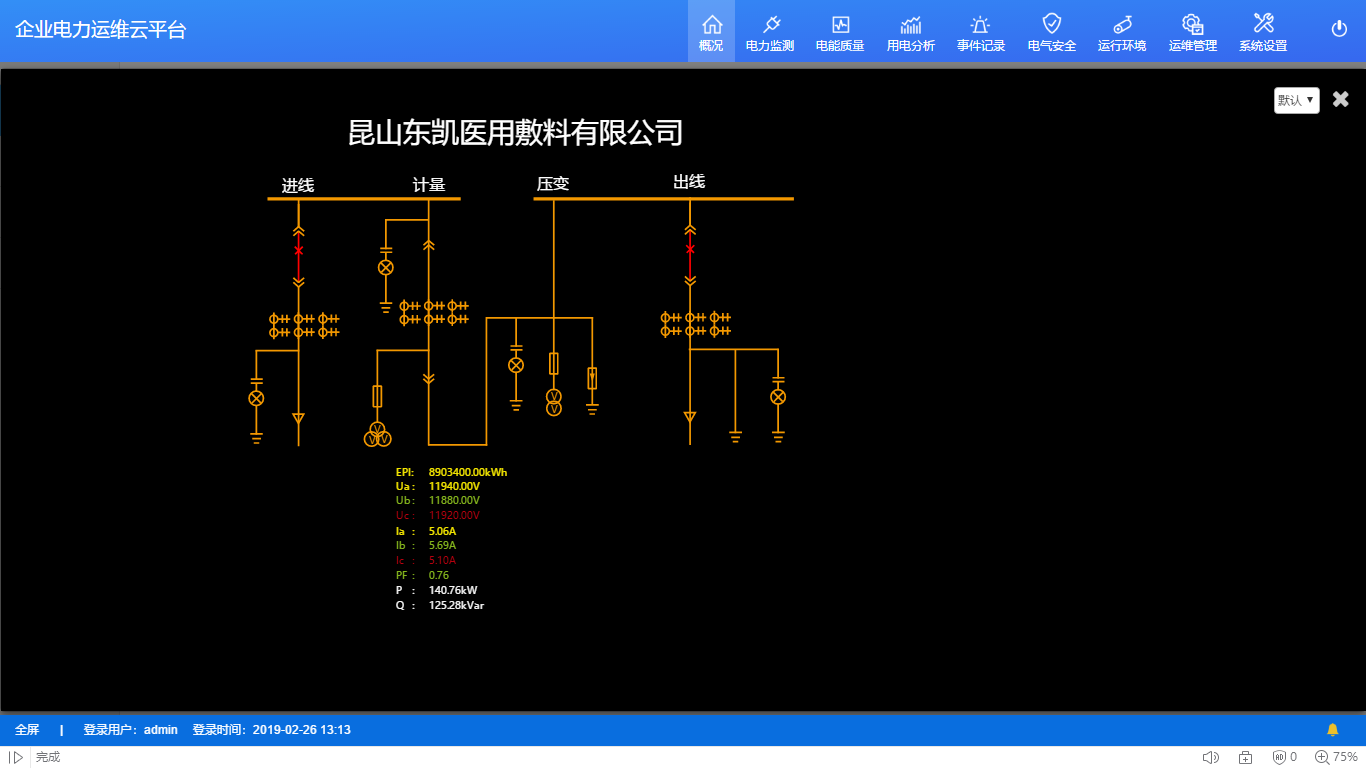Click the browser zoom 75% control

click(x=1336, y=757)
